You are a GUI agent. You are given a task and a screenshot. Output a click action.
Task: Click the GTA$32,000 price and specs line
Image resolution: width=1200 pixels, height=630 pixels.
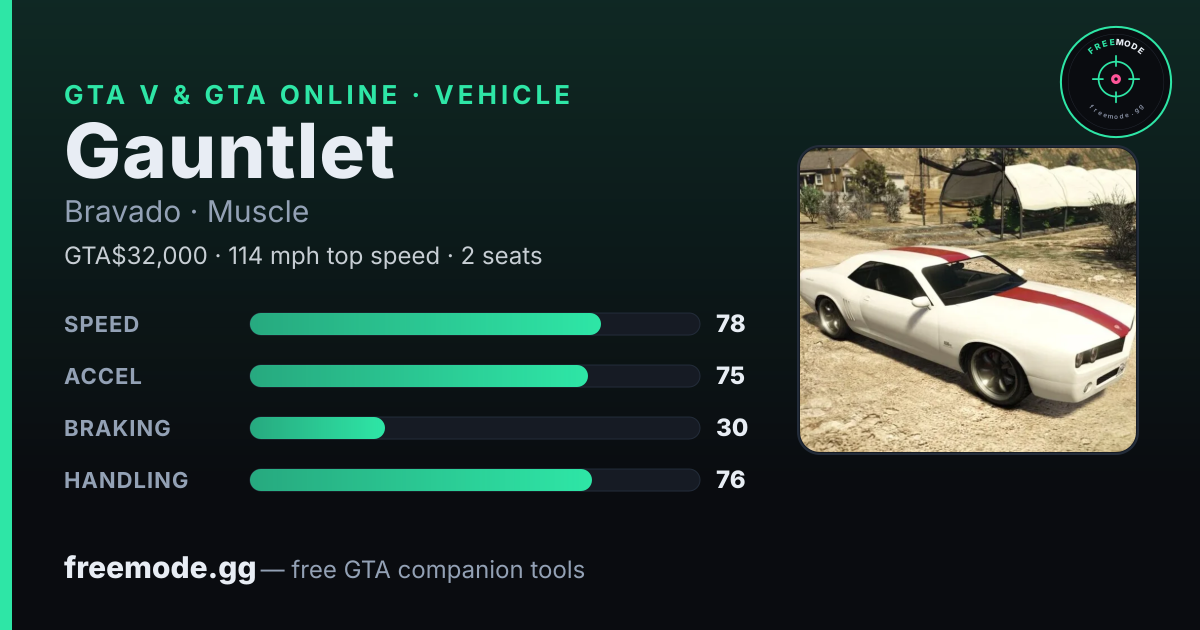point(303,256)
